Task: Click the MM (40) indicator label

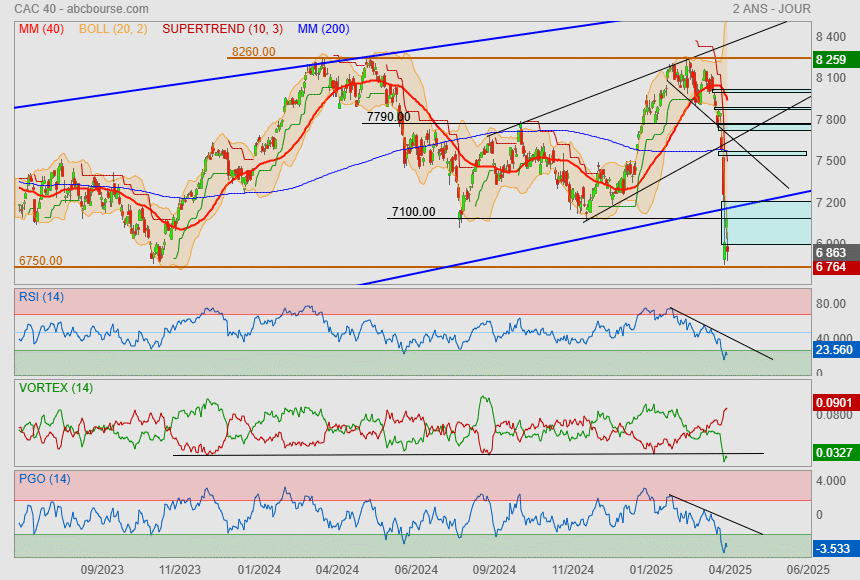Action: pos(41,29)
